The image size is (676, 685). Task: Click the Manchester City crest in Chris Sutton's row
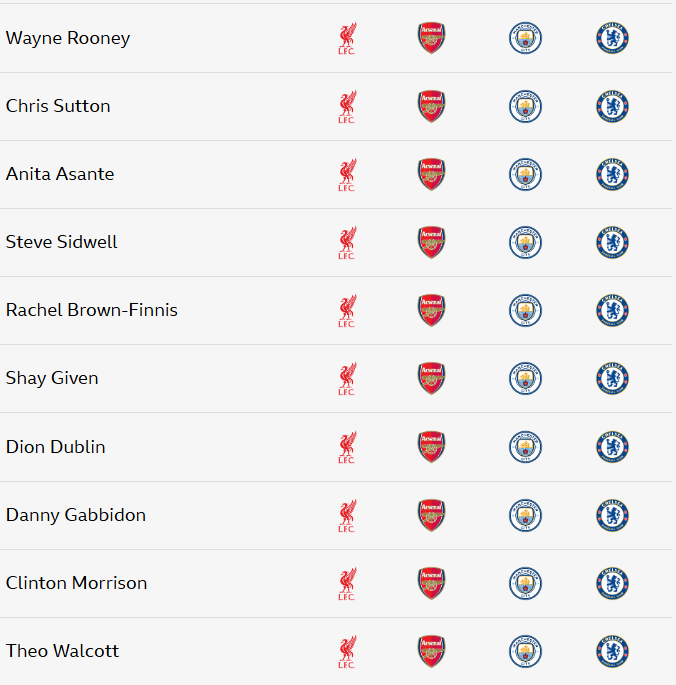click(x=525, y=107)
